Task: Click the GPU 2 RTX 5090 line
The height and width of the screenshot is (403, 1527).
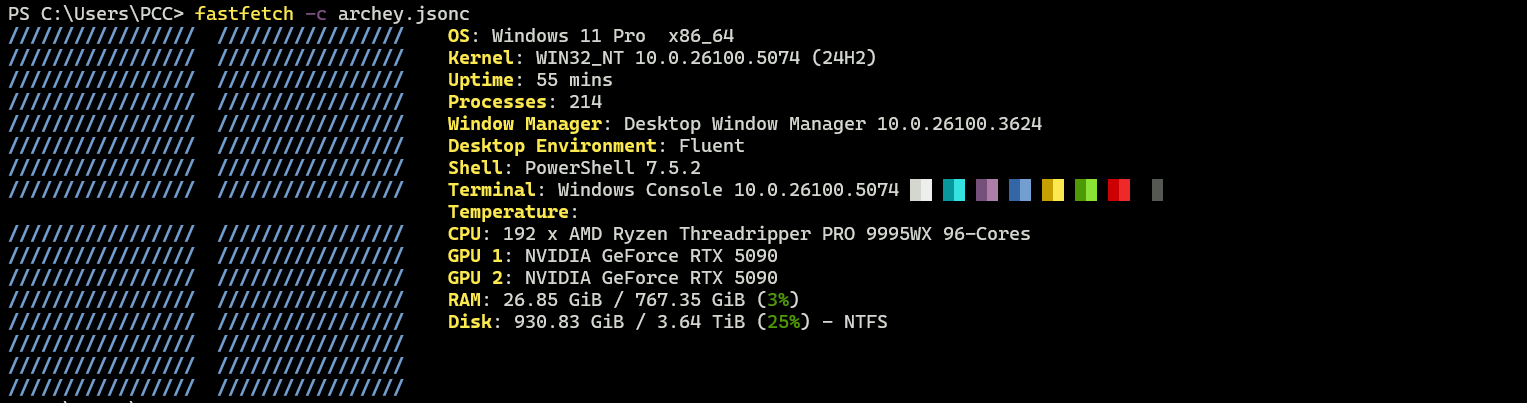Action: [x=613, y=278]
